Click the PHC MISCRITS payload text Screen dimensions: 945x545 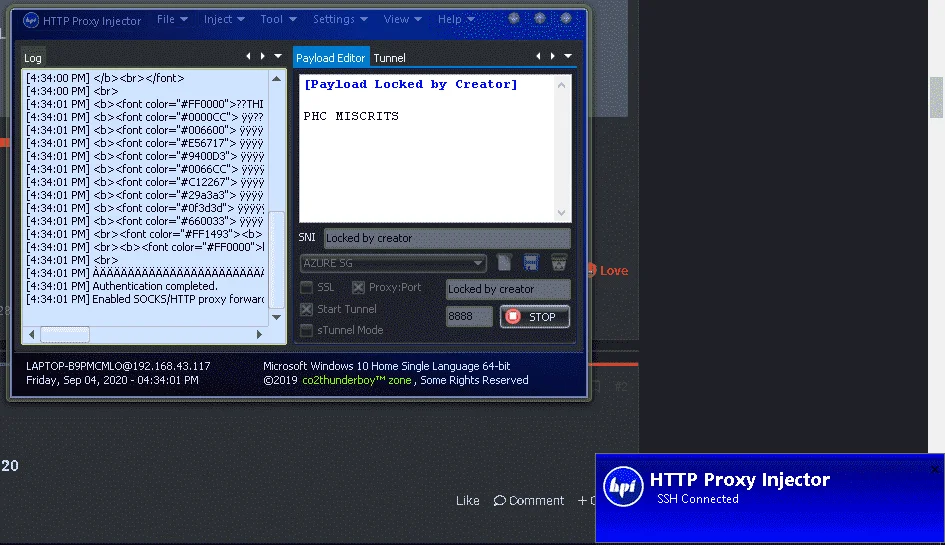tap(351, 116)
